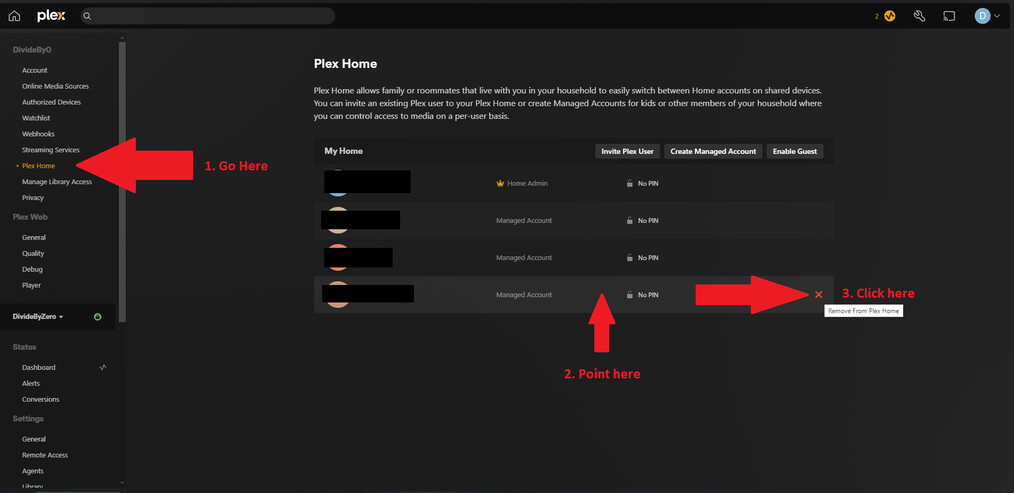Click the Home Admin crown icon
The image size is (1014, 493).
[500, 184]
